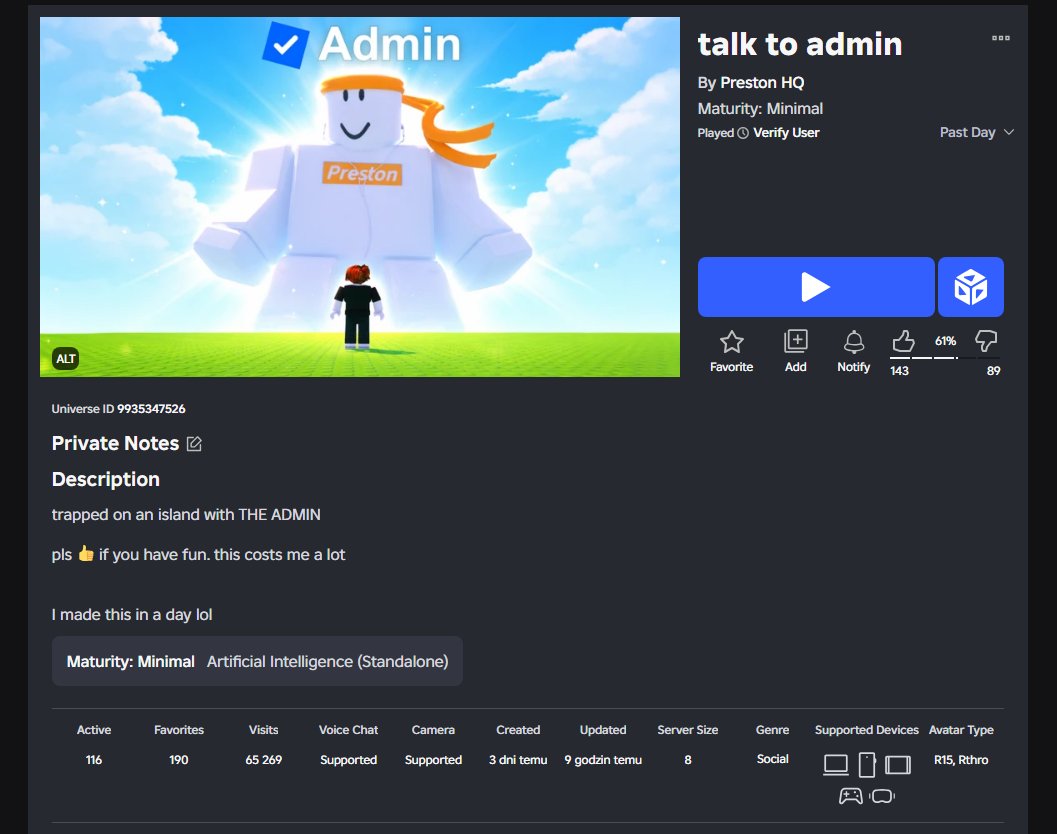Click the thumbs up like icon
This screenshot has width=1057, height=834.
coord(903,341)
